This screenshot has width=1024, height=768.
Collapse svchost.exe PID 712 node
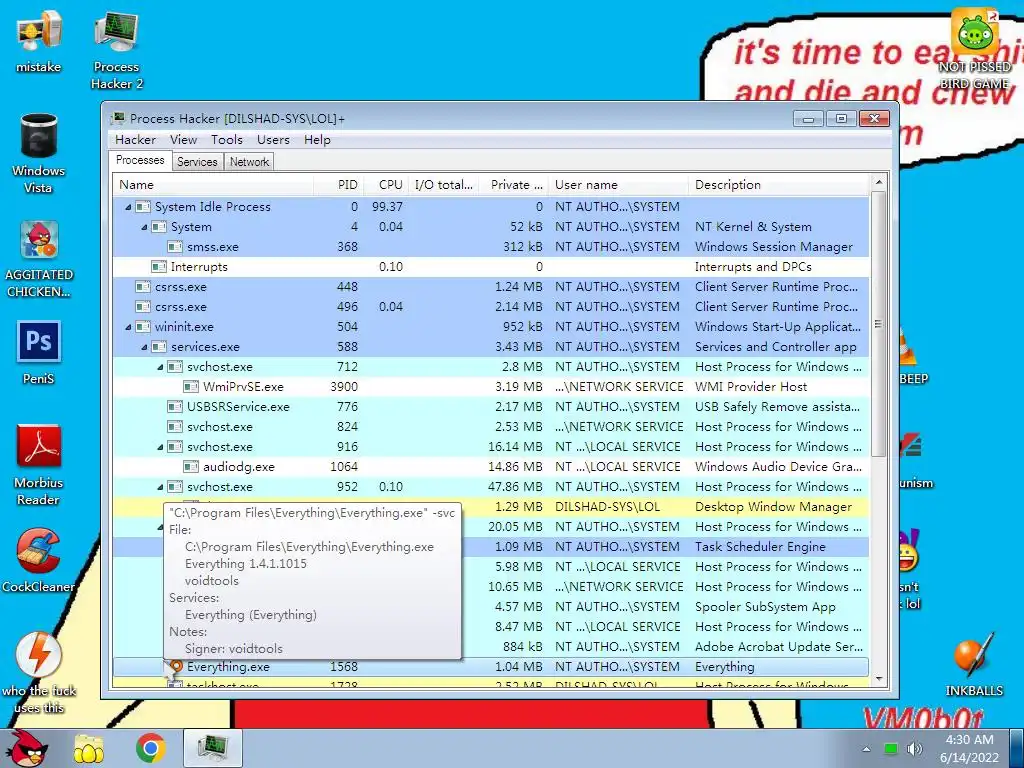point(160,367)
